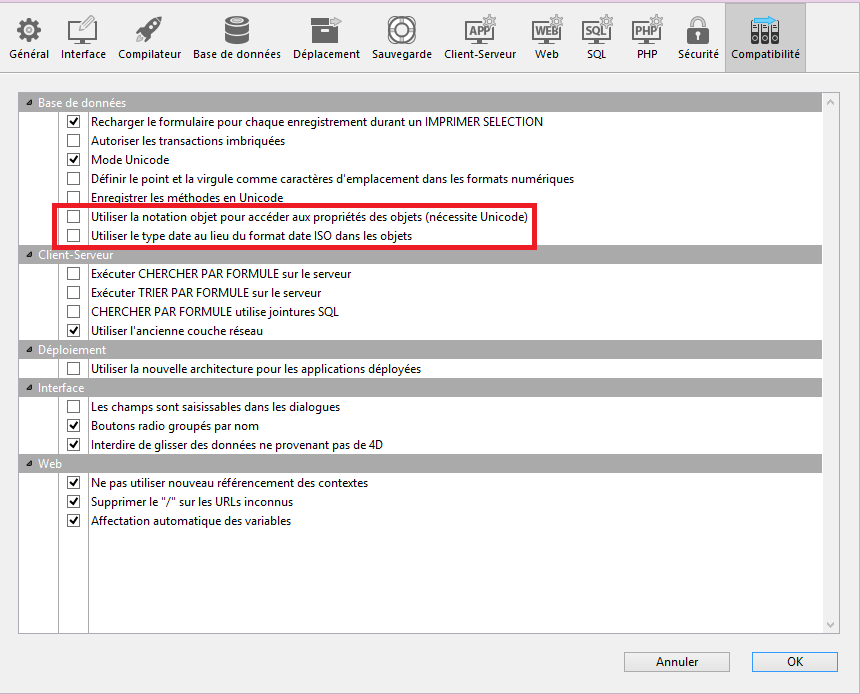Open the Client-Serveur APP icon
Image resolution: width=860 pixels, height=694 pixels.
pyautogui.click(x=480, y=30)
